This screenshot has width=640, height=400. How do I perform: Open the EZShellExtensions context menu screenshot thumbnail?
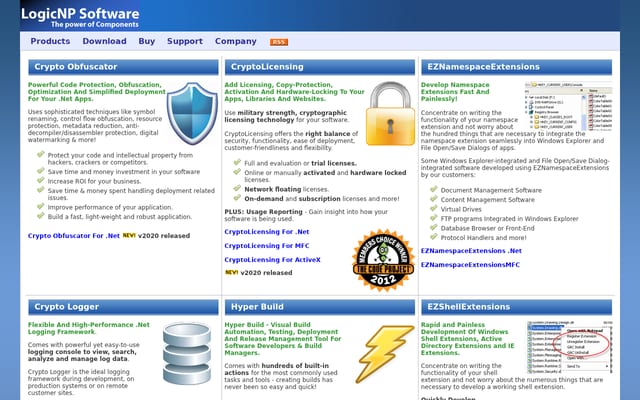tap(569, 347)
